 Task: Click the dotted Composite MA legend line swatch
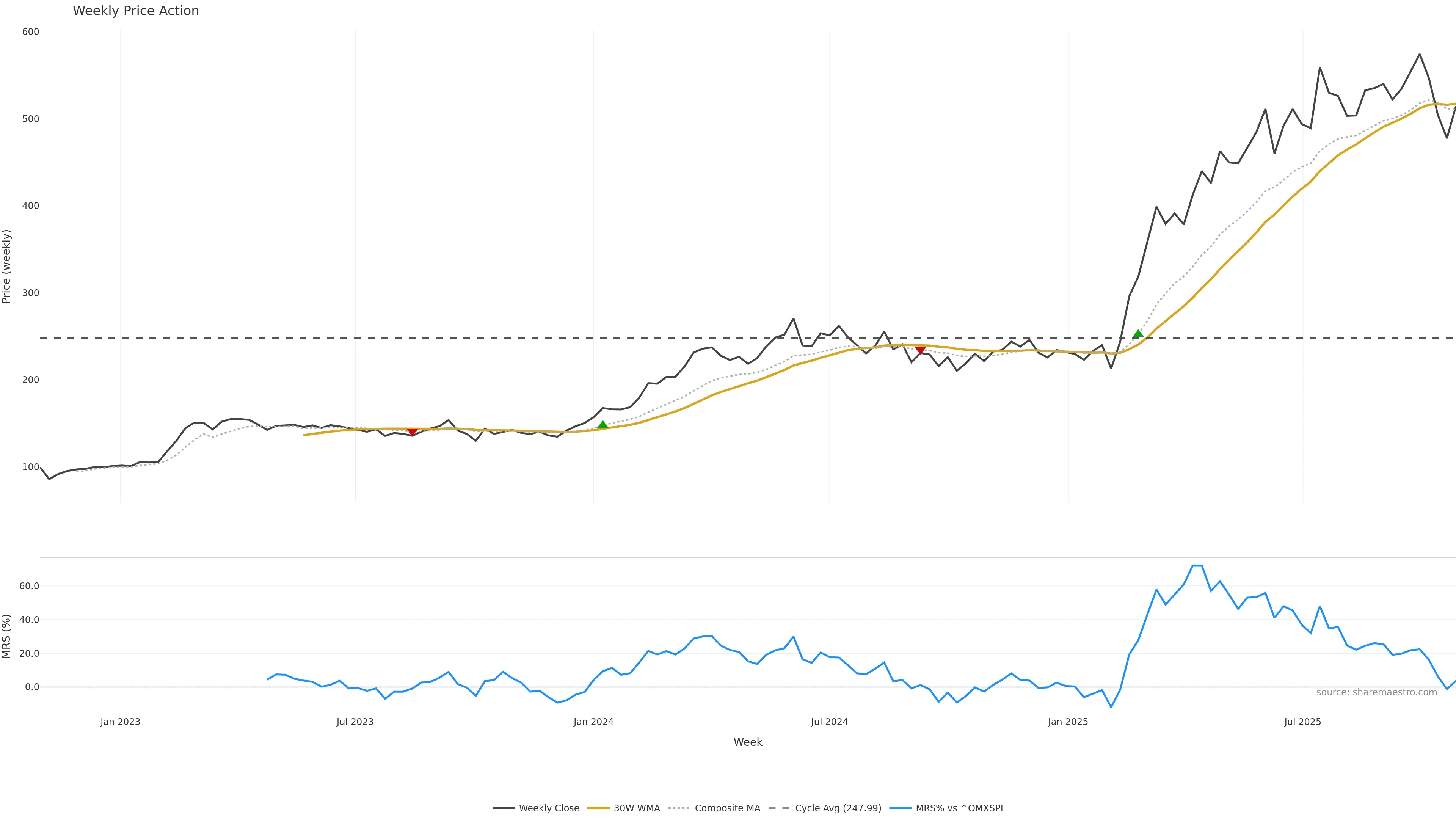679,808
